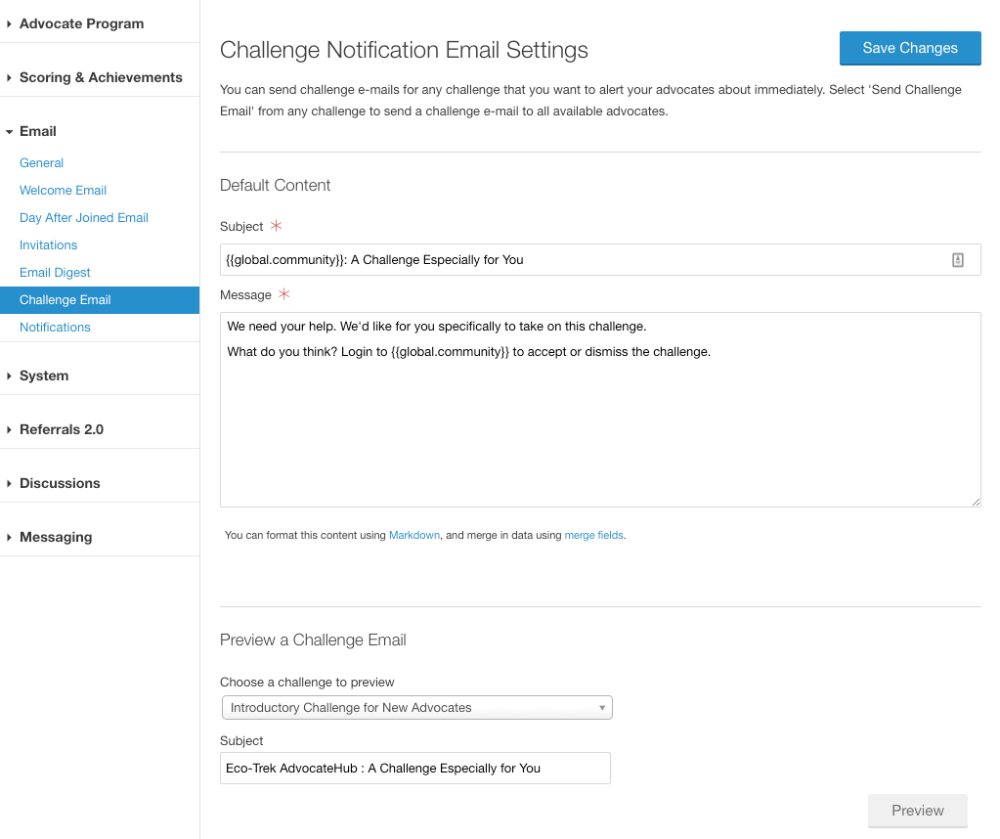Image resolution: width=1000 pixels, height=839 pixels.
Task: Open Email Digest settings
Action: pyautogui.click(x=55, y=272)
